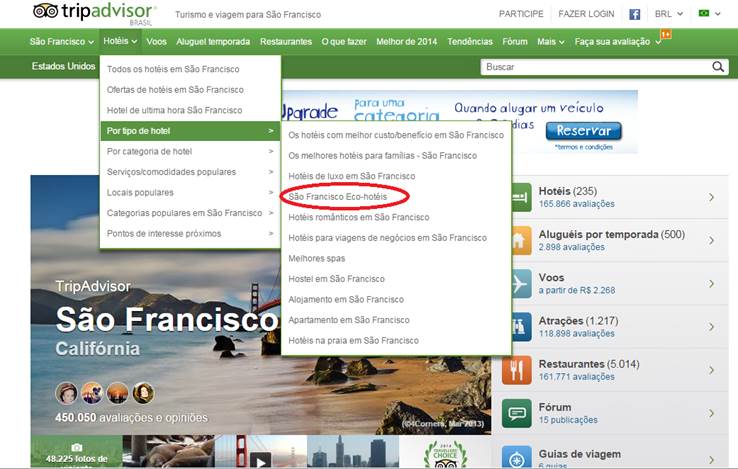Open the 165.866 avaliações link
The image size is (738, 469).
(x=574, y=203)
